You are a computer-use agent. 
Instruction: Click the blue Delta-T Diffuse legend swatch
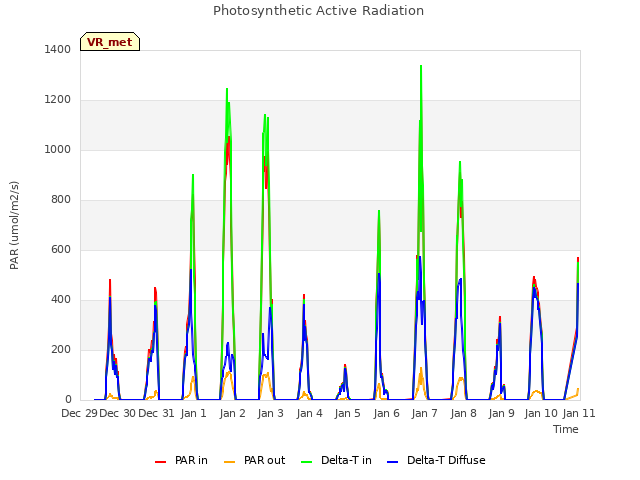[392, 462]
